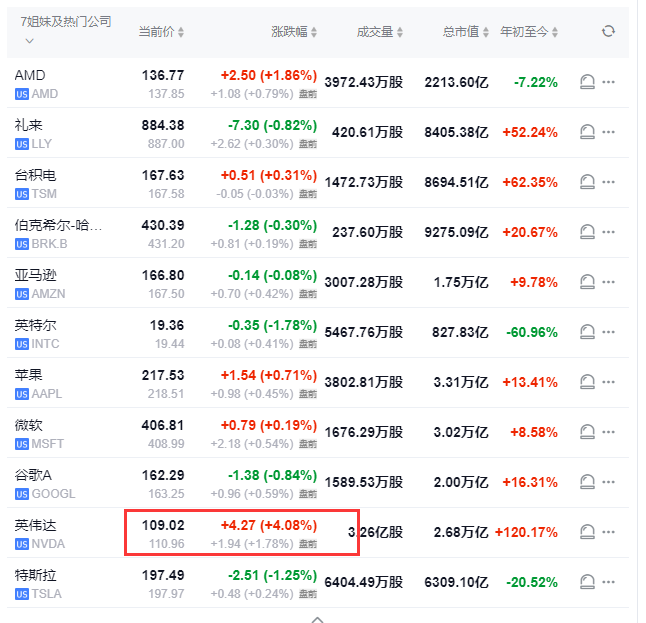This screenshot has height=623, width=646.
Task: Open the 苹果 stock page
Action: click(x=28, y=375)
